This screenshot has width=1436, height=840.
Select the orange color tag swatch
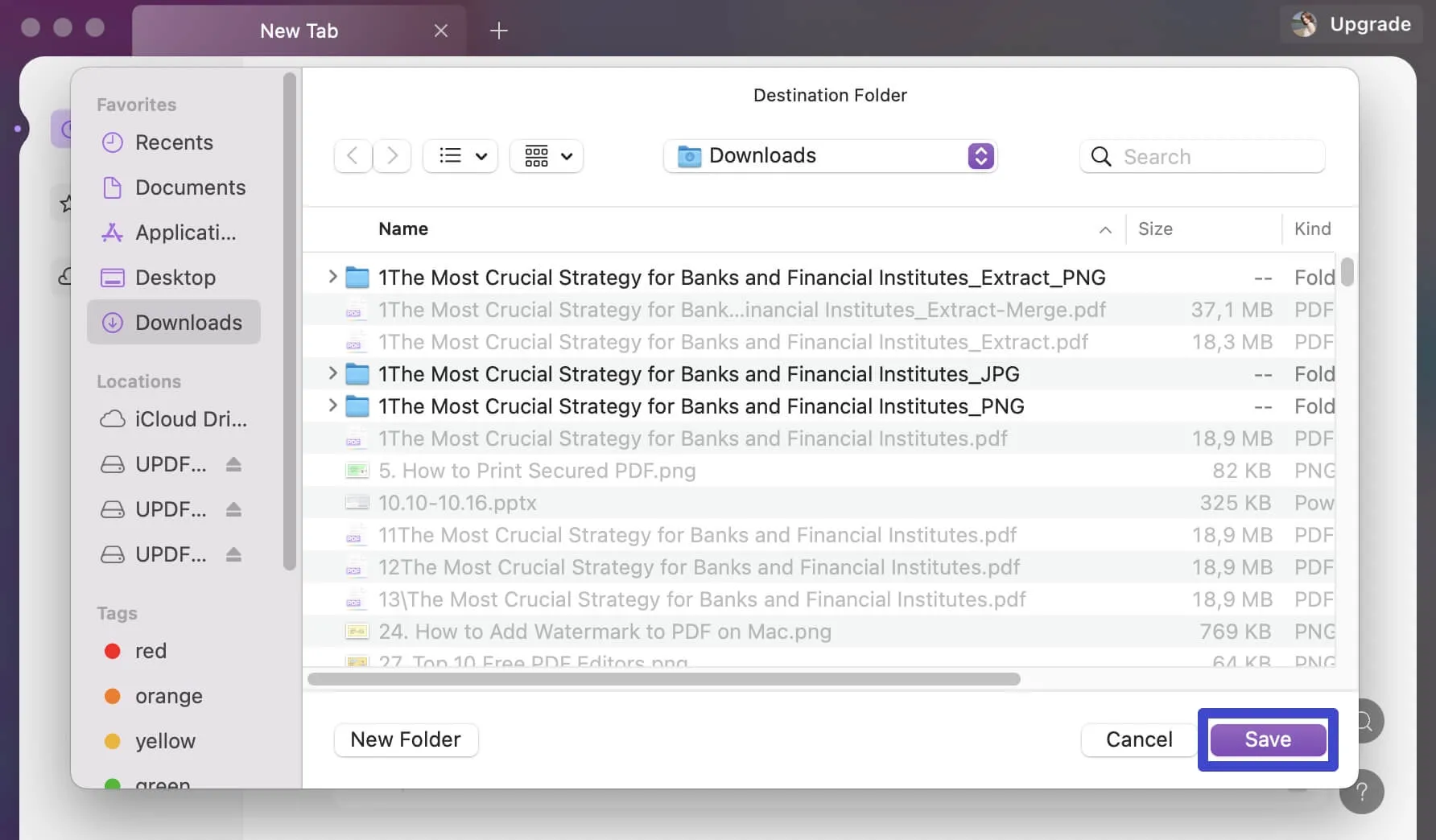113,696
